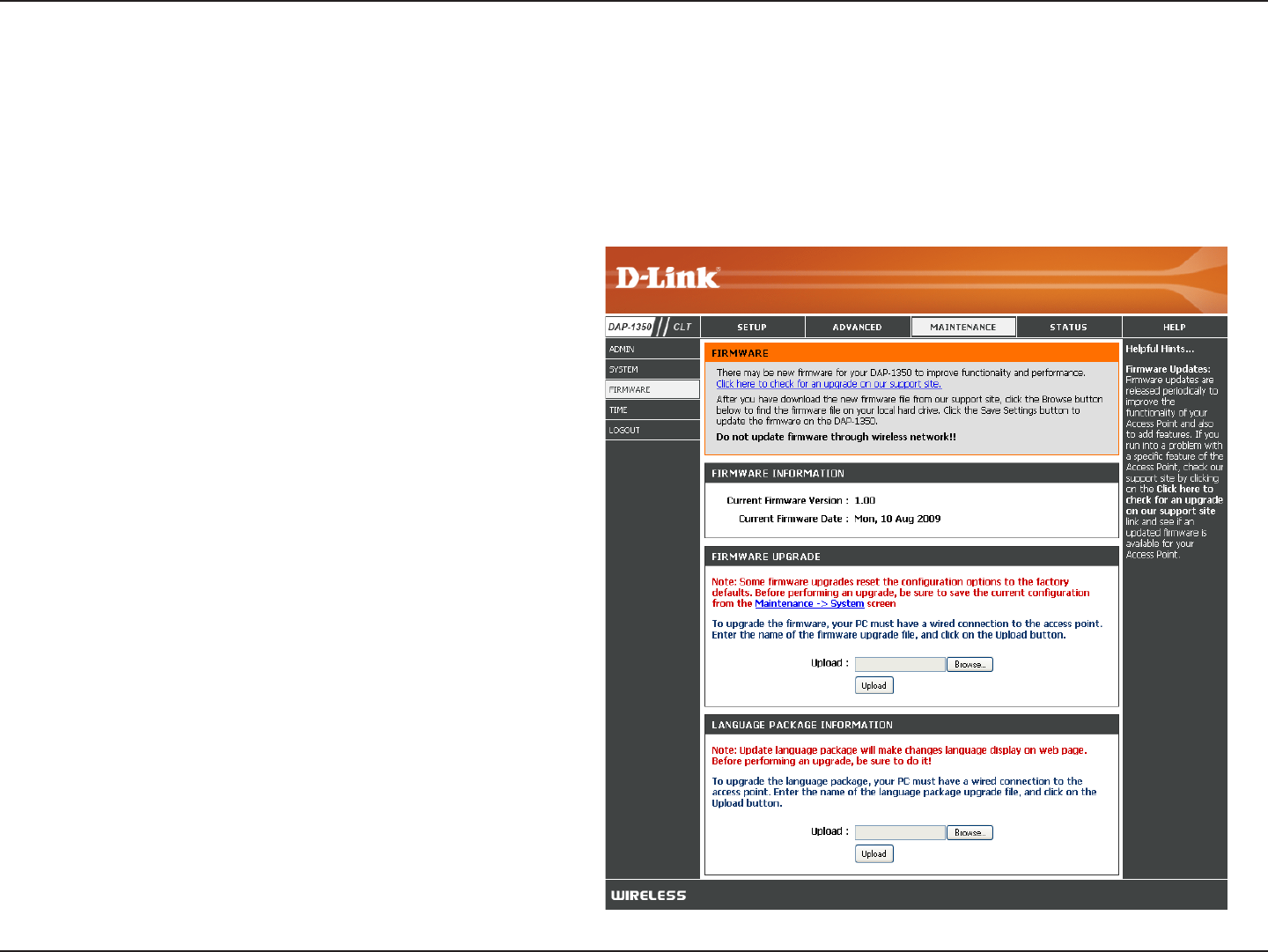
Task: Click Upload under Firmware Upgrade
Action: [x=874, y=685]
